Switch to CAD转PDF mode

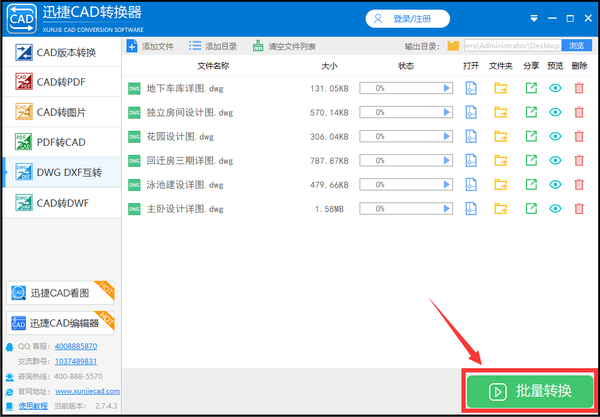click(x=62, y=82)
